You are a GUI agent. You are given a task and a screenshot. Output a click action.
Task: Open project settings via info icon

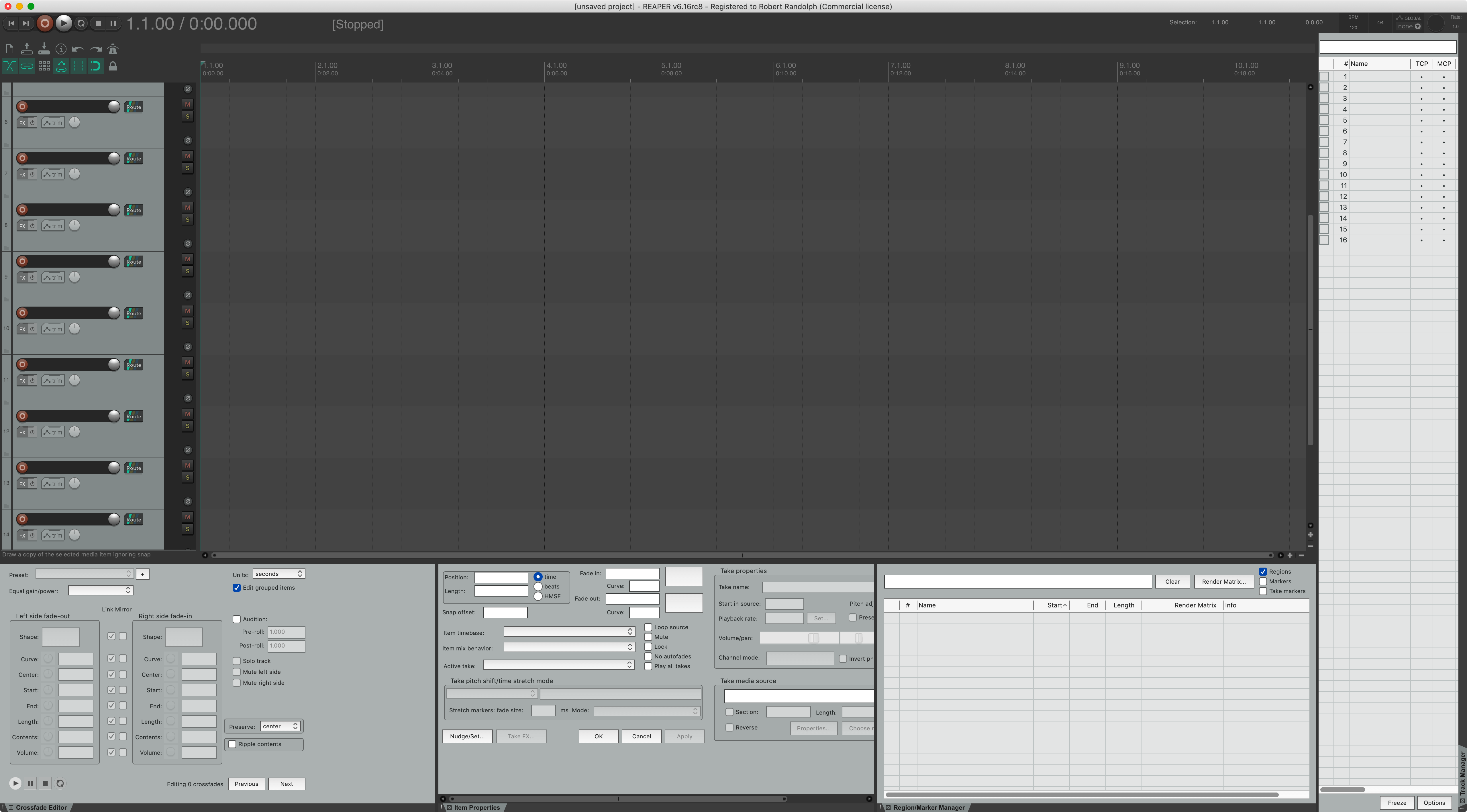[62, 49]
